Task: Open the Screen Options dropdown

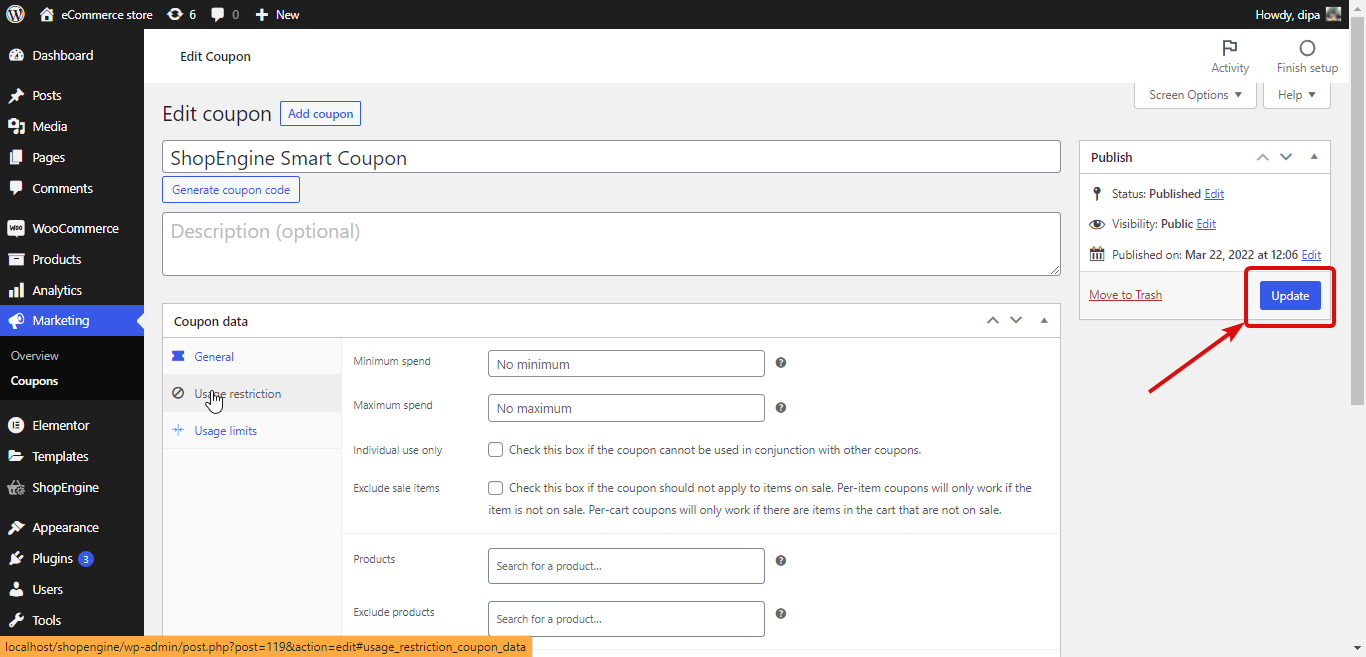Action: (x=1195, y=95)
